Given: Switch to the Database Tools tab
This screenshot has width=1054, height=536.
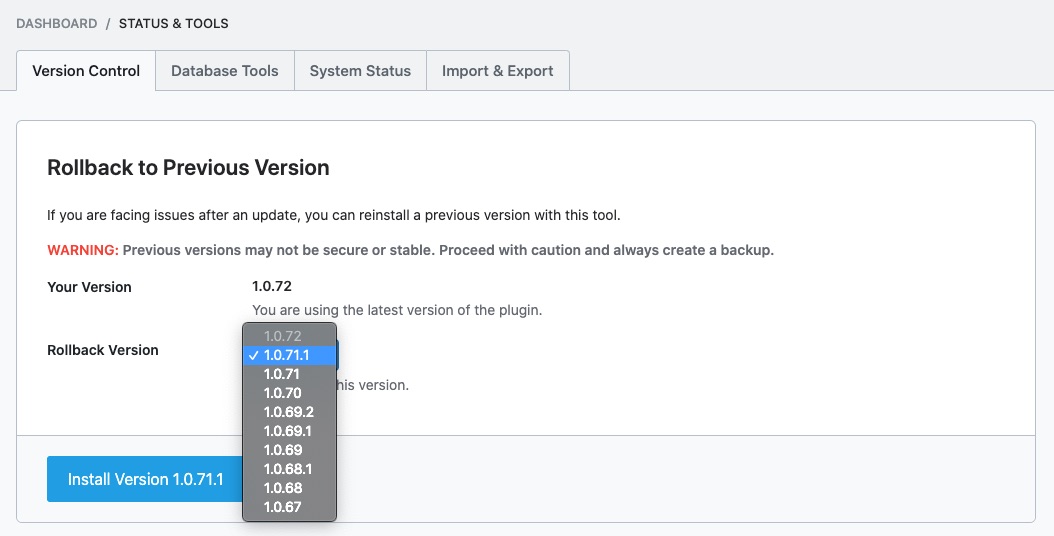Looking at the screenshot, I should (x=225, y=71).
